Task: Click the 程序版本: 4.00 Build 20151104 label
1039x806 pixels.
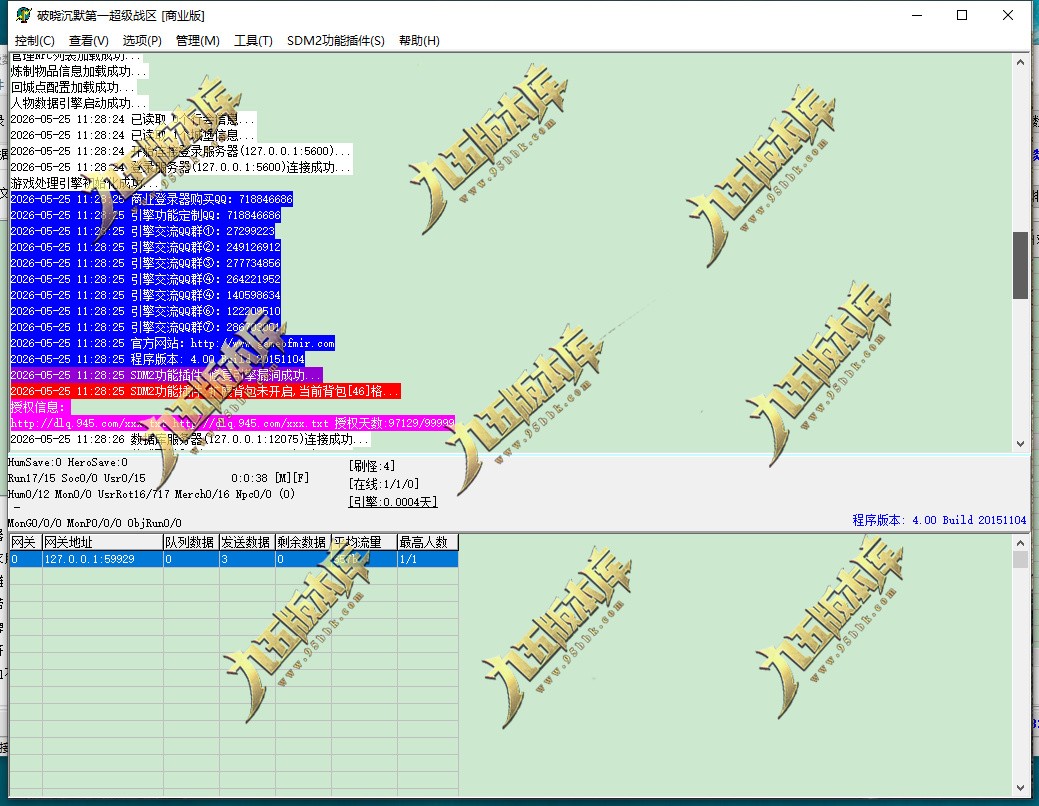Action: [x=939, y=520]
